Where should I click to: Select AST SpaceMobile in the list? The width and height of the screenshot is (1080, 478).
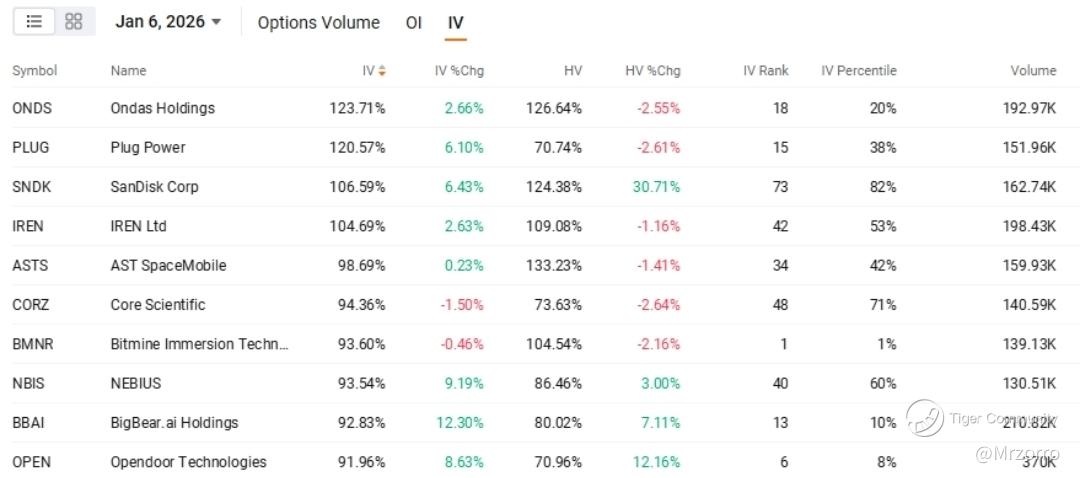click(168, 265)
